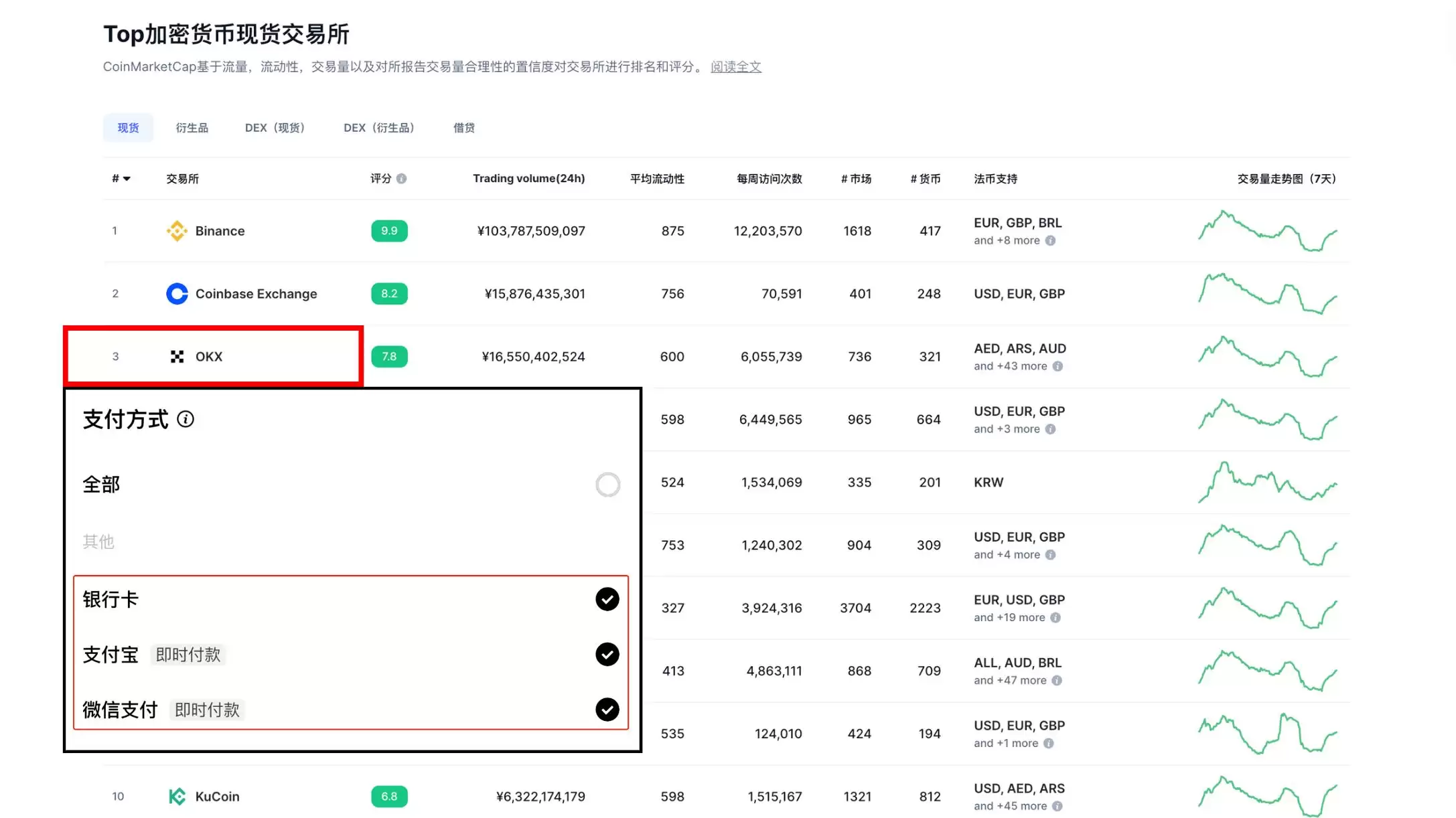Click the 阅读全文 link
The width and height of the screenshot is (1456, 818).
click(x=735, y=67)
